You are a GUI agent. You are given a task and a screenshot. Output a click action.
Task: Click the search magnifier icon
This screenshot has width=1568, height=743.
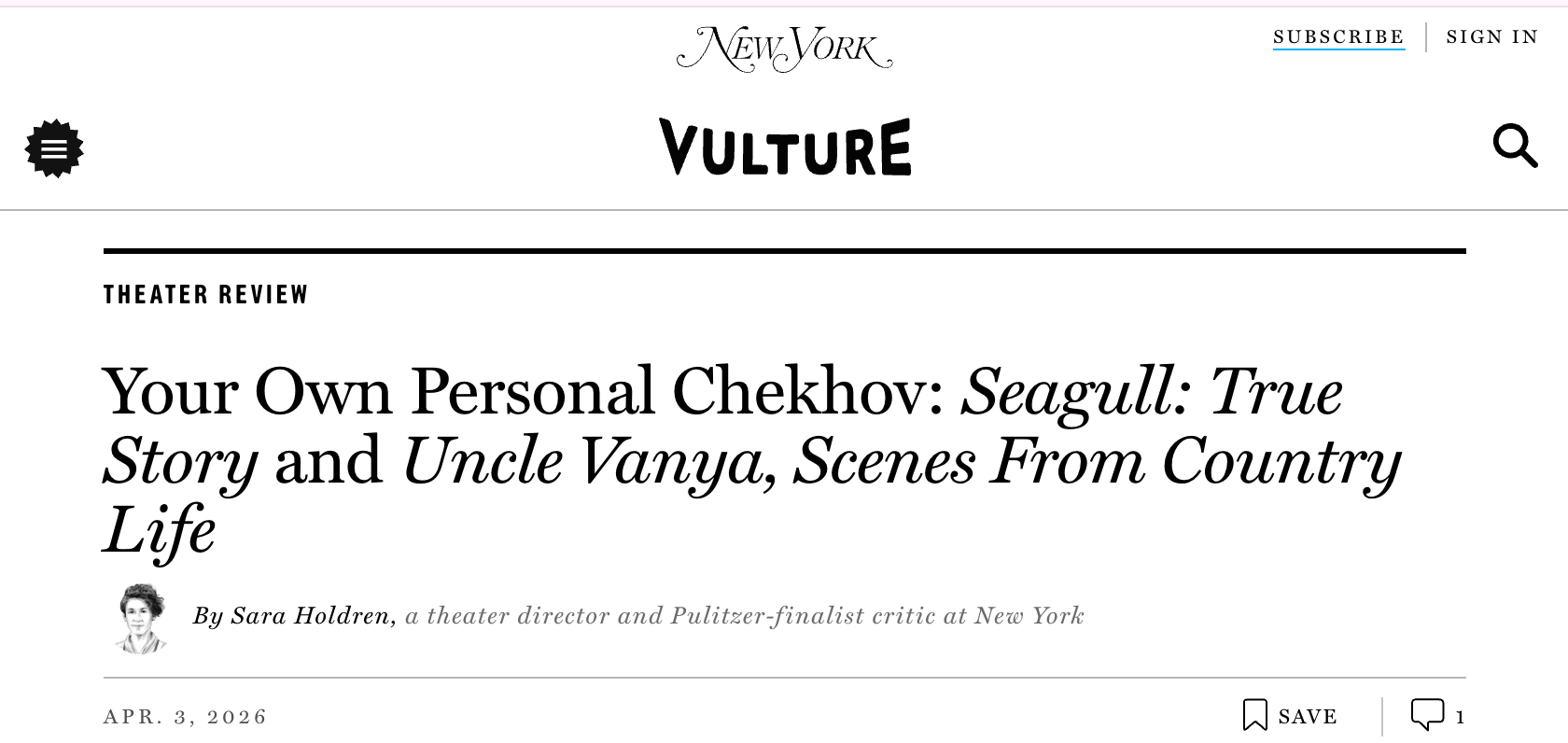click(1515, 146)
